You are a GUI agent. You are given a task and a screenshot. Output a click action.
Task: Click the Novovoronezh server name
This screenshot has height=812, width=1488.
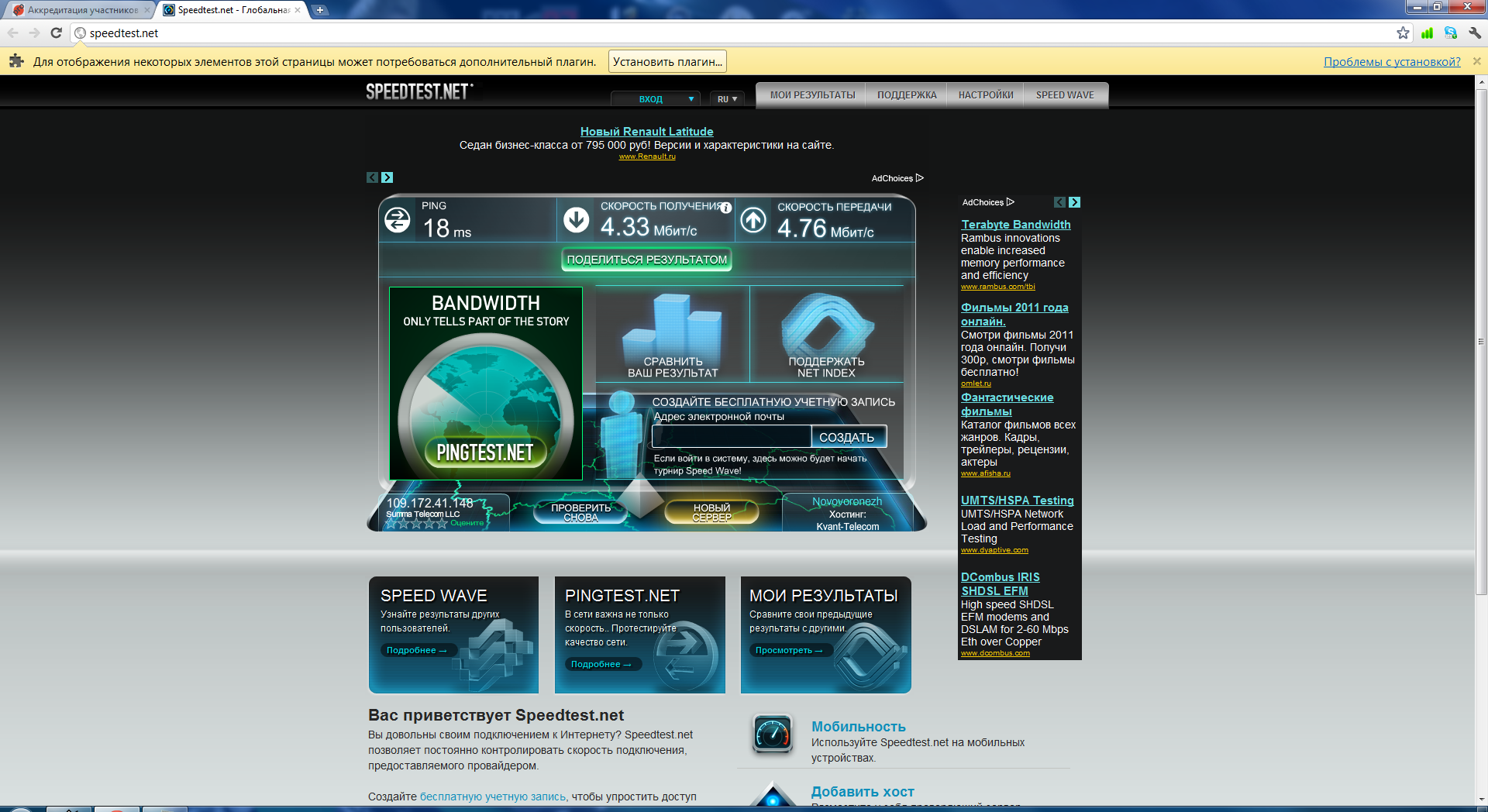(847, 502)
